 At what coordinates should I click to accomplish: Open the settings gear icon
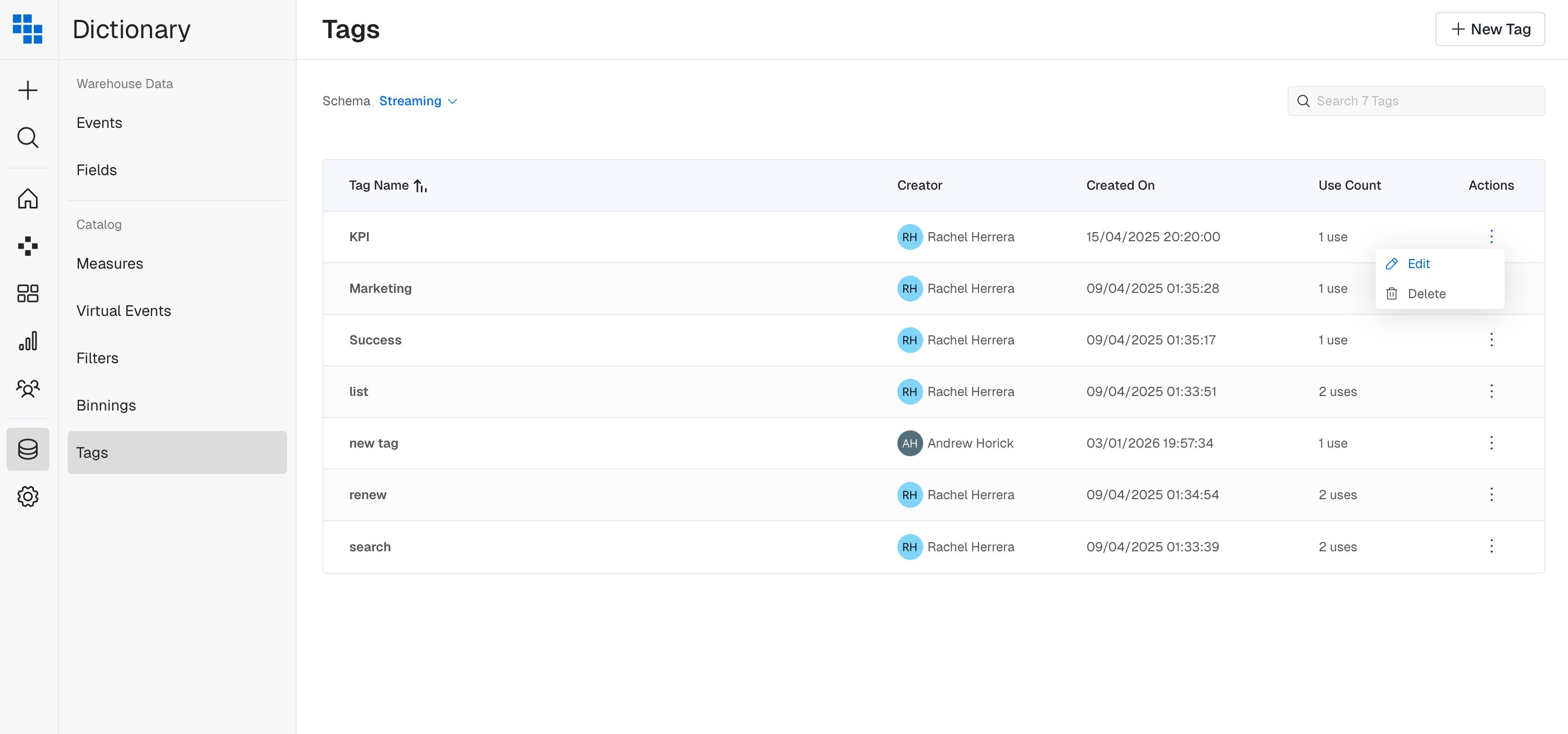click(x=27, y=496)
